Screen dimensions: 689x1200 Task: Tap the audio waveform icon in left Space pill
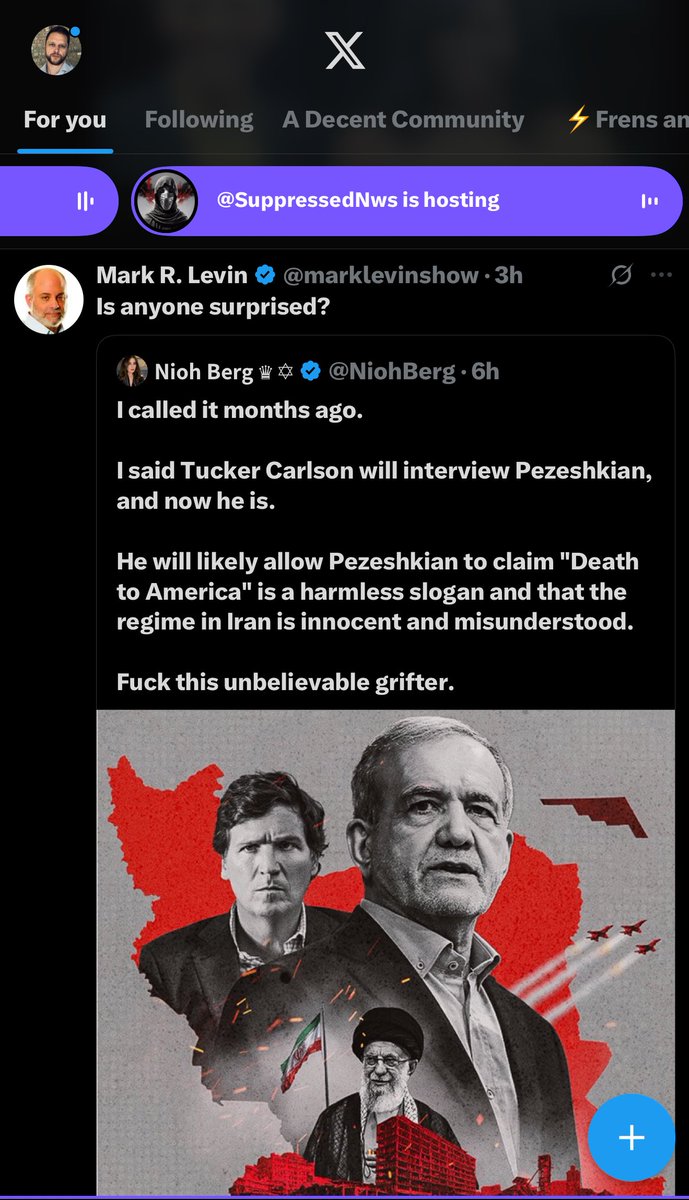[86, 201]
